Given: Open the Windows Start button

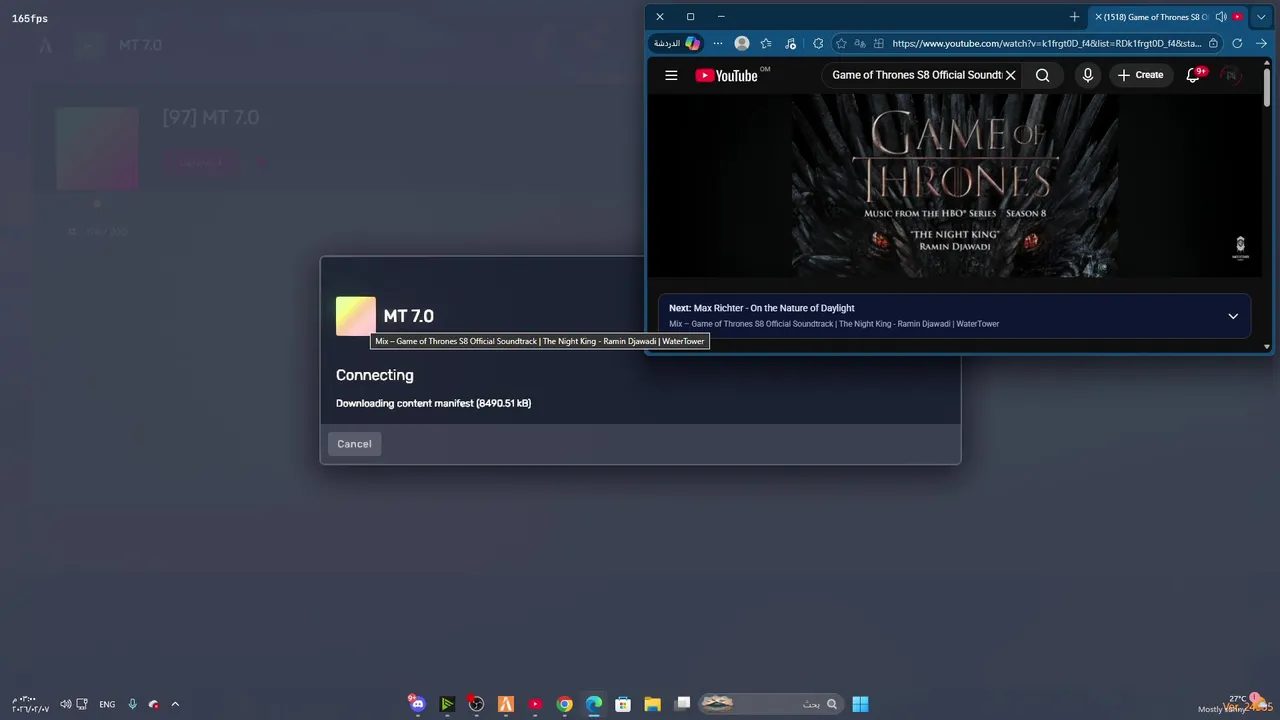Looking at the screenshot, I should click(x=860, y=704).
